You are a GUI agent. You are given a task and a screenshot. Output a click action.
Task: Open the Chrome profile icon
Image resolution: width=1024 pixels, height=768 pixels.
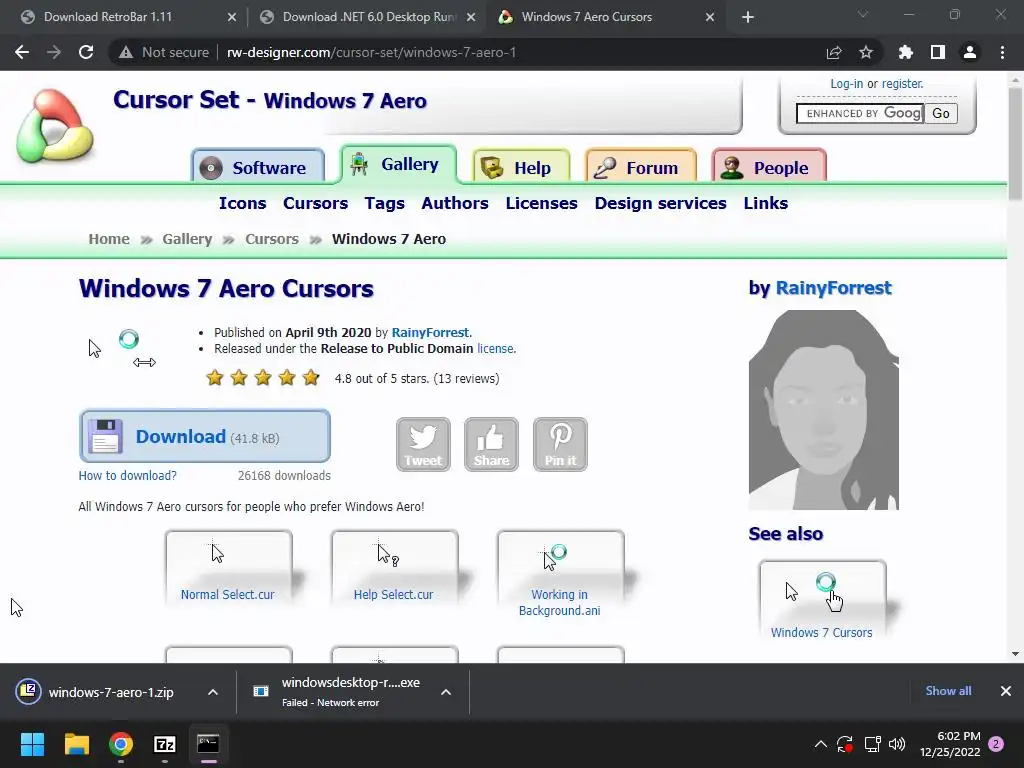(970, 52)
